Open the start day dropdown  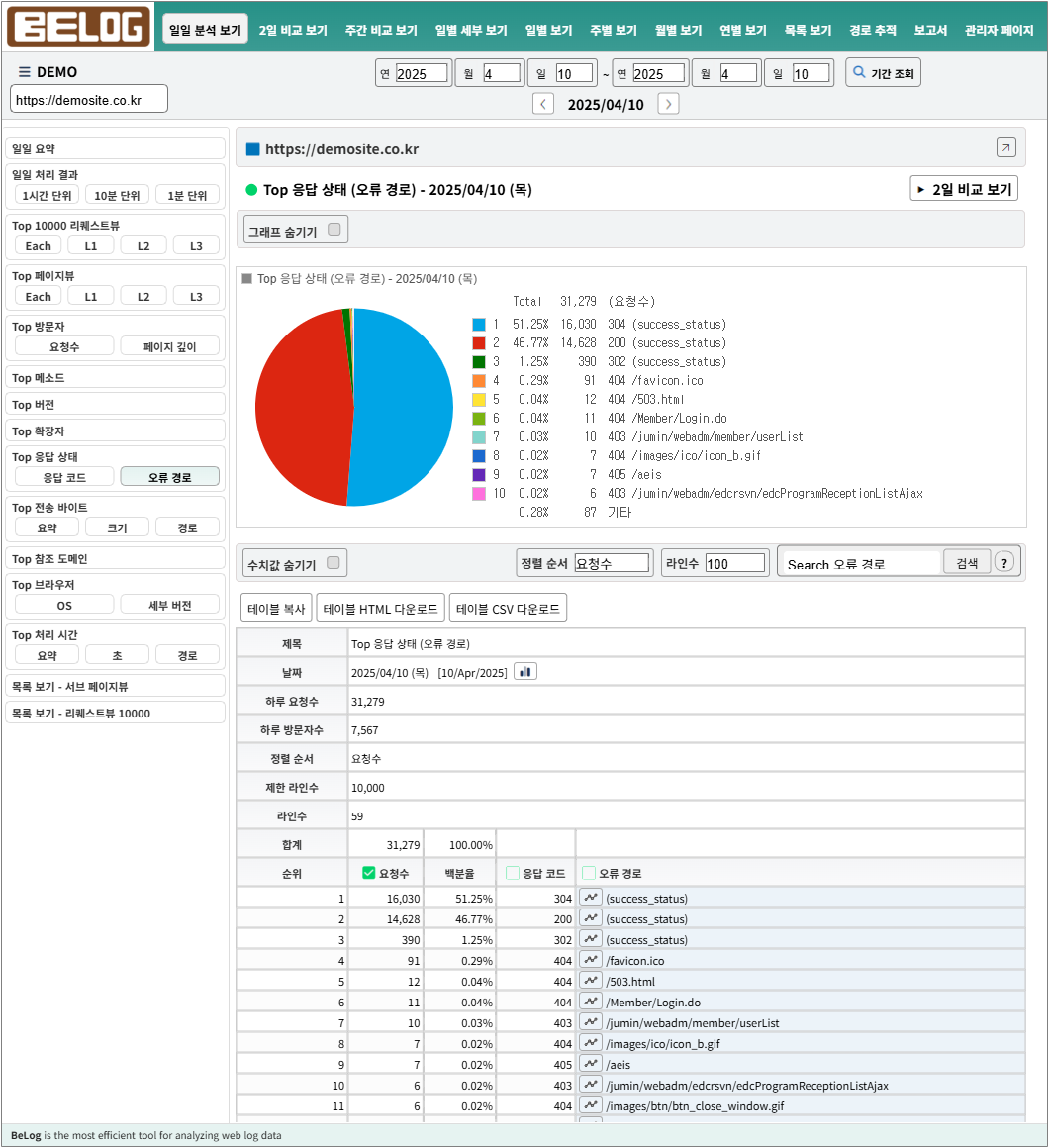click(574, 73)
